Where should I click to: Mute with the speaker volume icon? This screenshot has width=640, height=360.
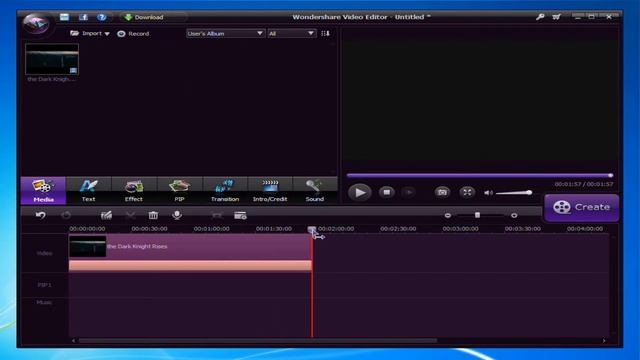pyautogui.click(x=488, y=193)
